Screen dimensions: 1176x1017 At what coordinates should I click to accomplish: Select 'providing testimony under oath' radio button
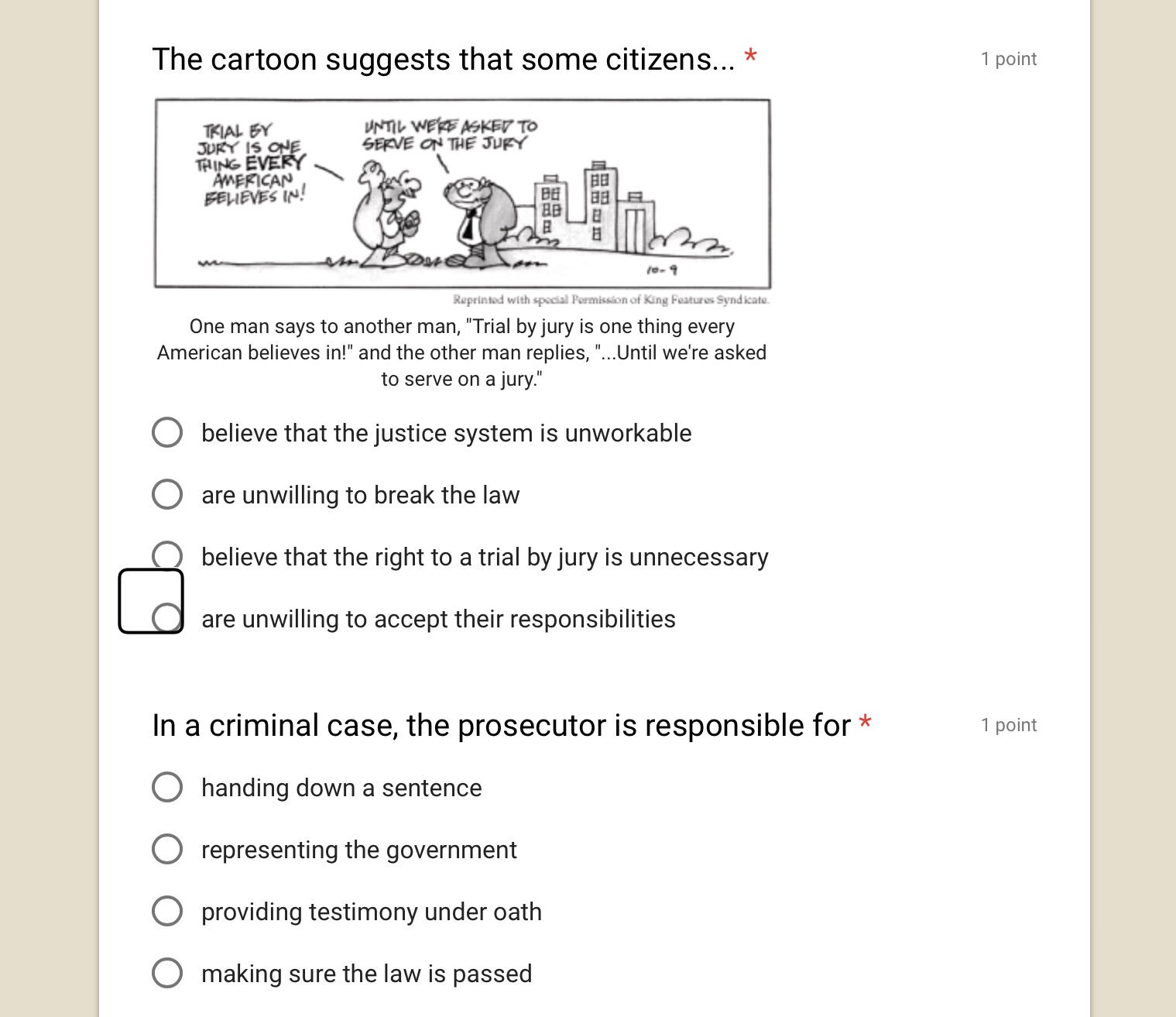(x=167, y=911)
